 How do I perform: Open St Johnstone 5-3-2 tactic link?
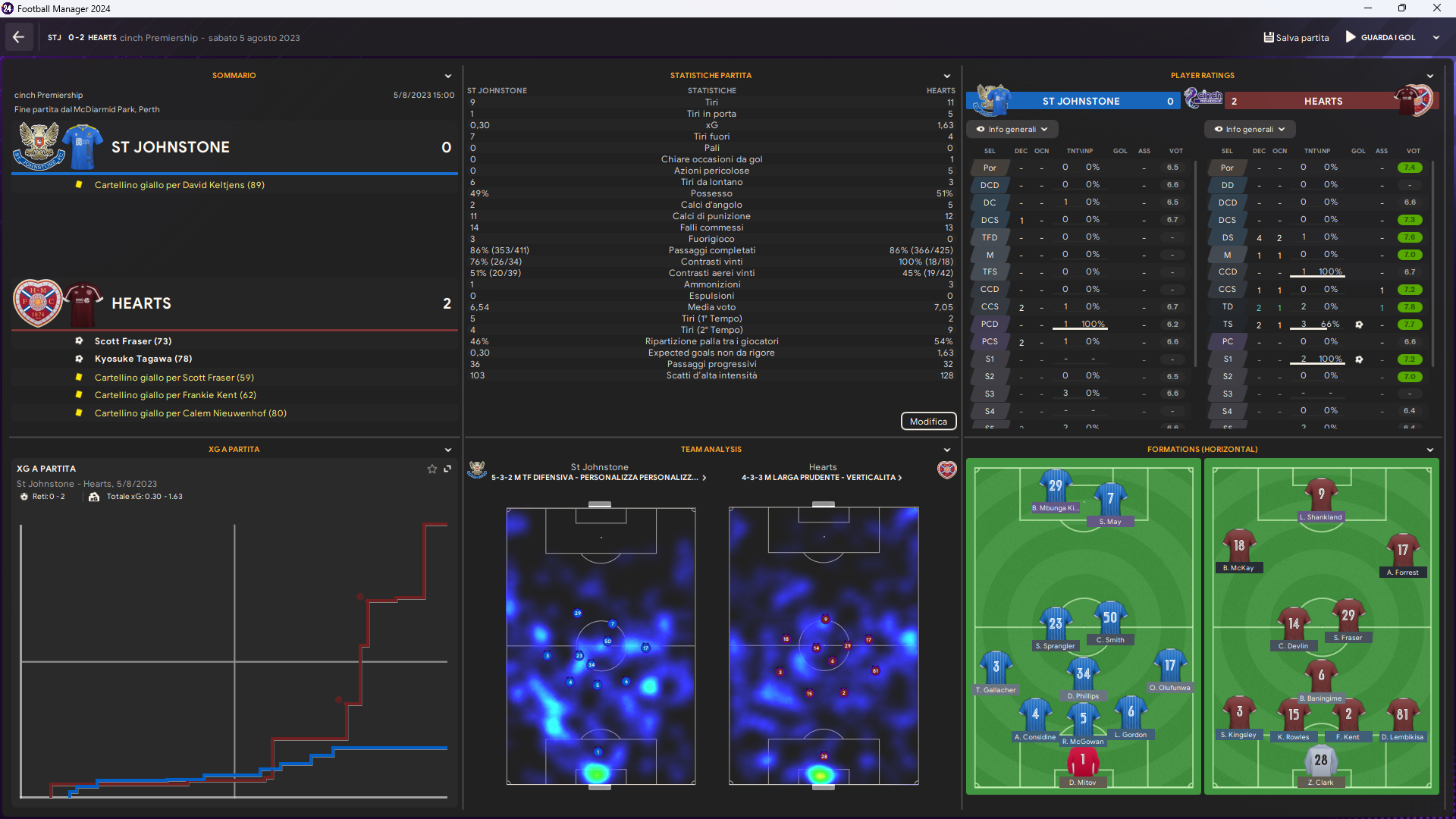pyautogui.click(x=598, y=478)
